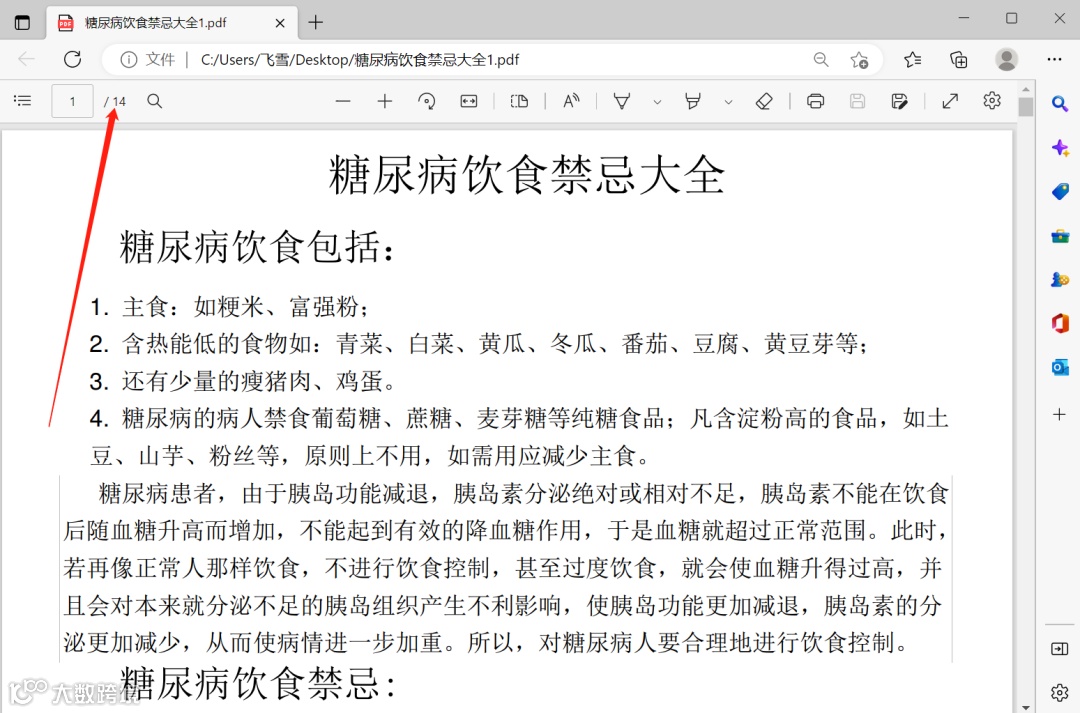Hide the sidebar panel
Screen dimensions: 1080x713
point(1059,649)
